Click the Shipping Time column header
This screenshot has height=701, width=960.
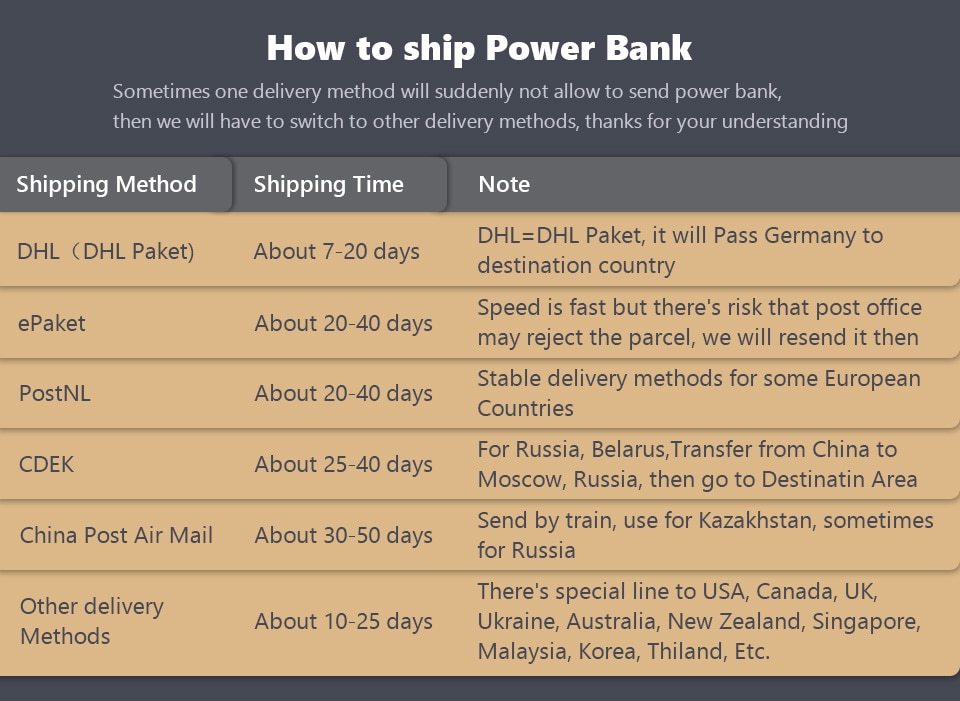(329, 185)
